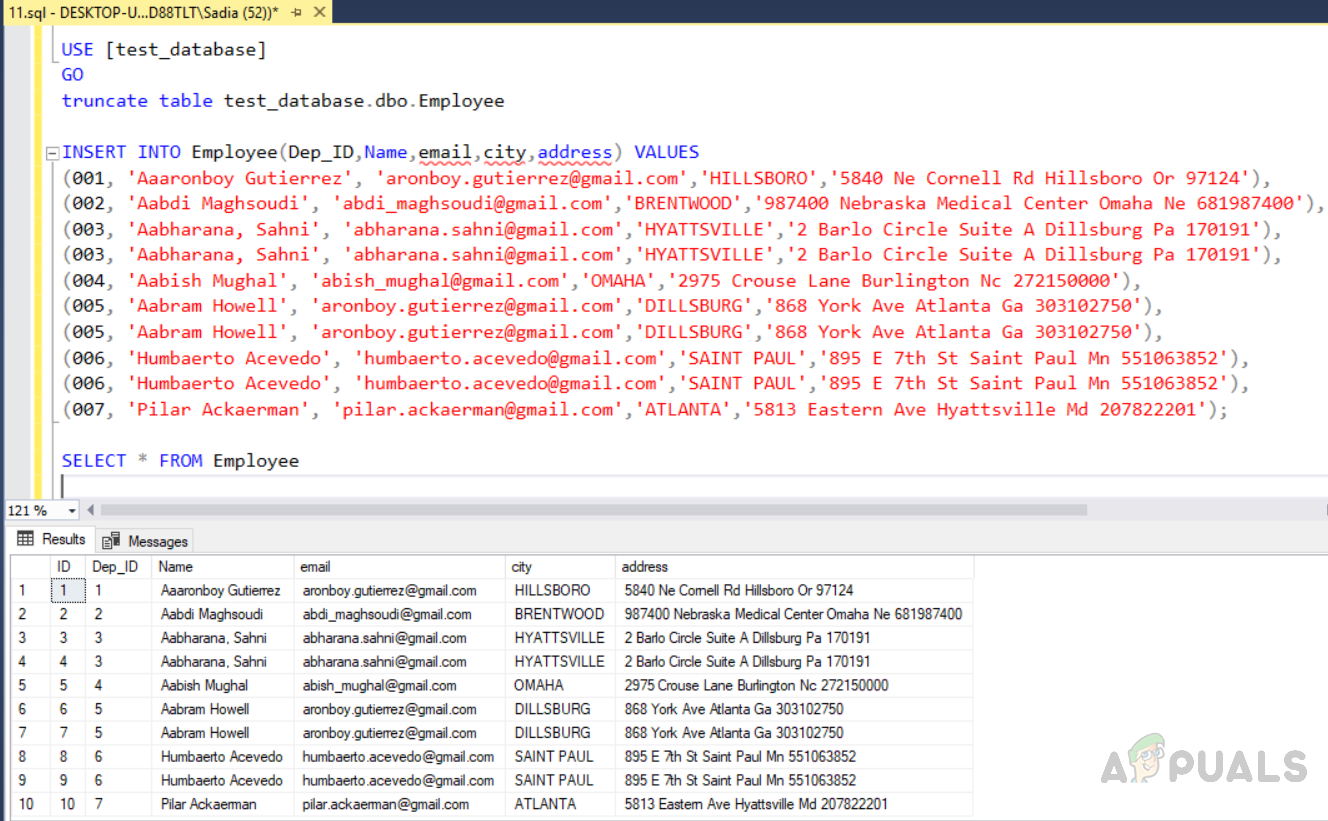This screenshot has height=821, width=1328.
Task: Pin the 11.sql query tab
Action: [x=297, y=13]
